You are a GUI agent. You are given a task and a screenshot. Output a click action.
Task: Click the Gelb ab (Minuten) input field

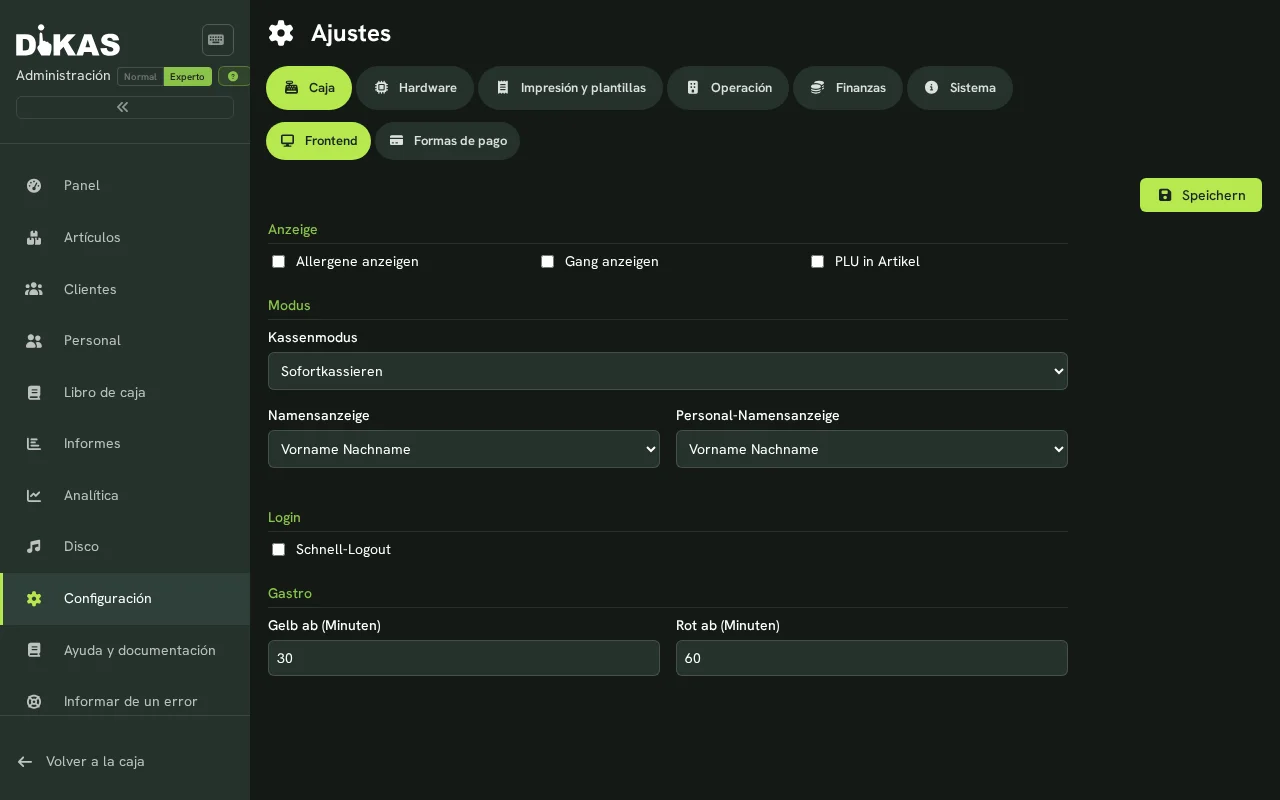pyautogui.click(x=464, y=658)
